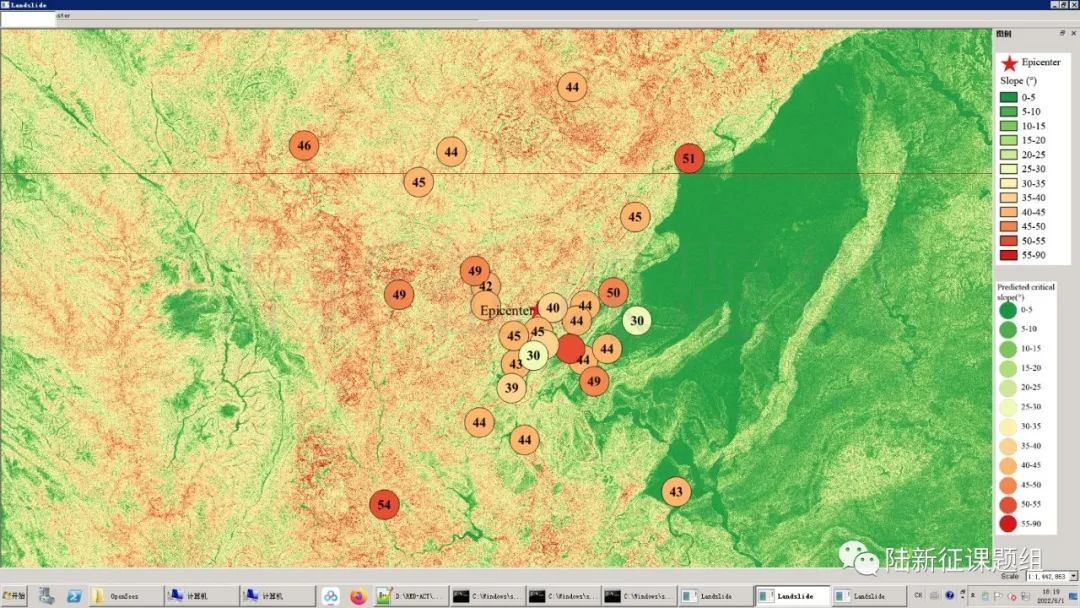
Task: Click the Scale value combo box
Action: pyautogui.click(x=1046, y=576)
